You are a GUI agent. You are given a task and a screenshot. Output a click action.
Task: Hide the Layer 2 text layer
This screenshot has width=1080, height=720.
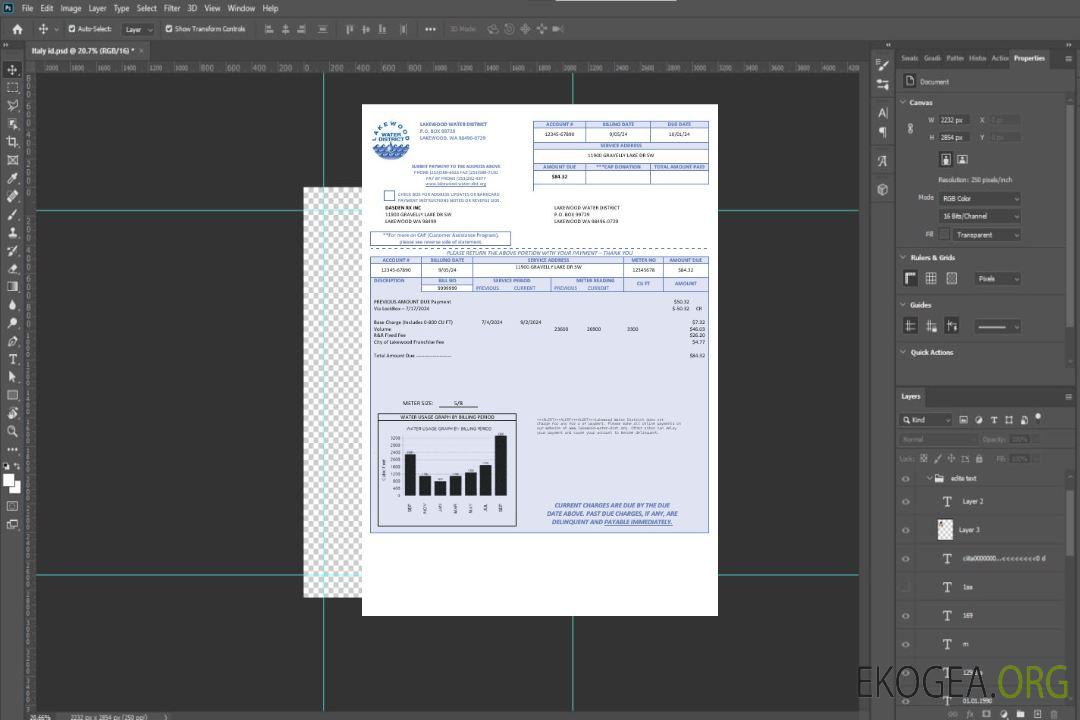(905, 501)
